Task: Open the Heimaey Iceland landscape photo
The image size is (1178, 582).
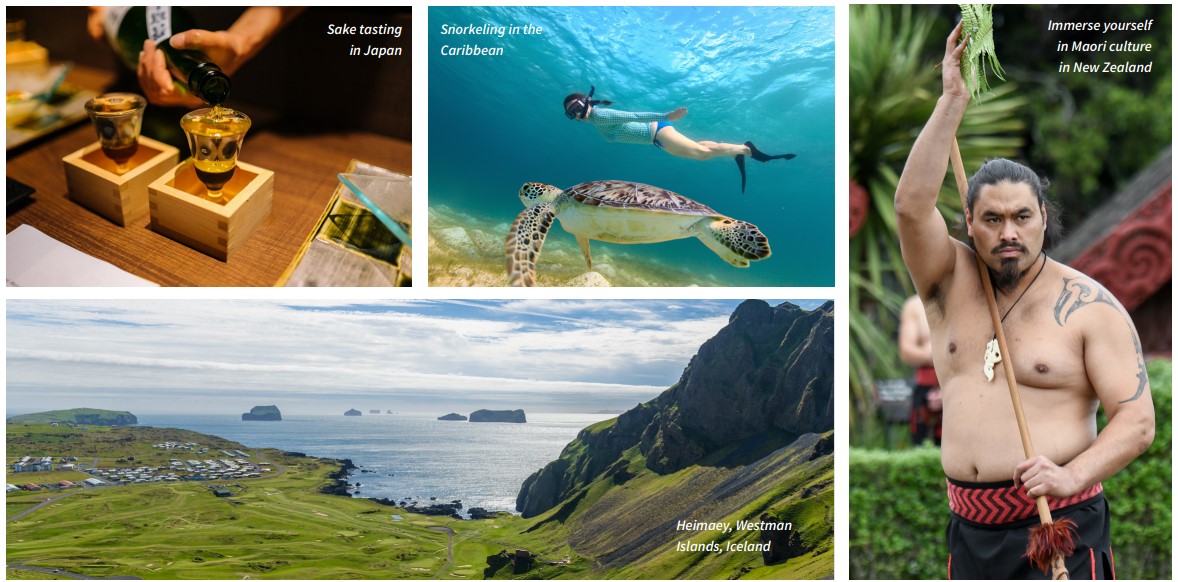Action: [x=420, y=439]
